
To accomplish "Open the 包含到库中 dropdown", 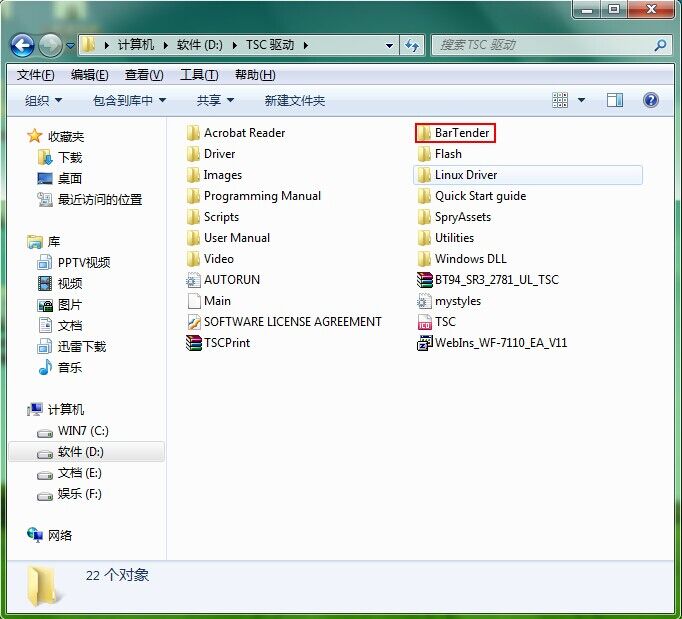I will pos(129,100).
